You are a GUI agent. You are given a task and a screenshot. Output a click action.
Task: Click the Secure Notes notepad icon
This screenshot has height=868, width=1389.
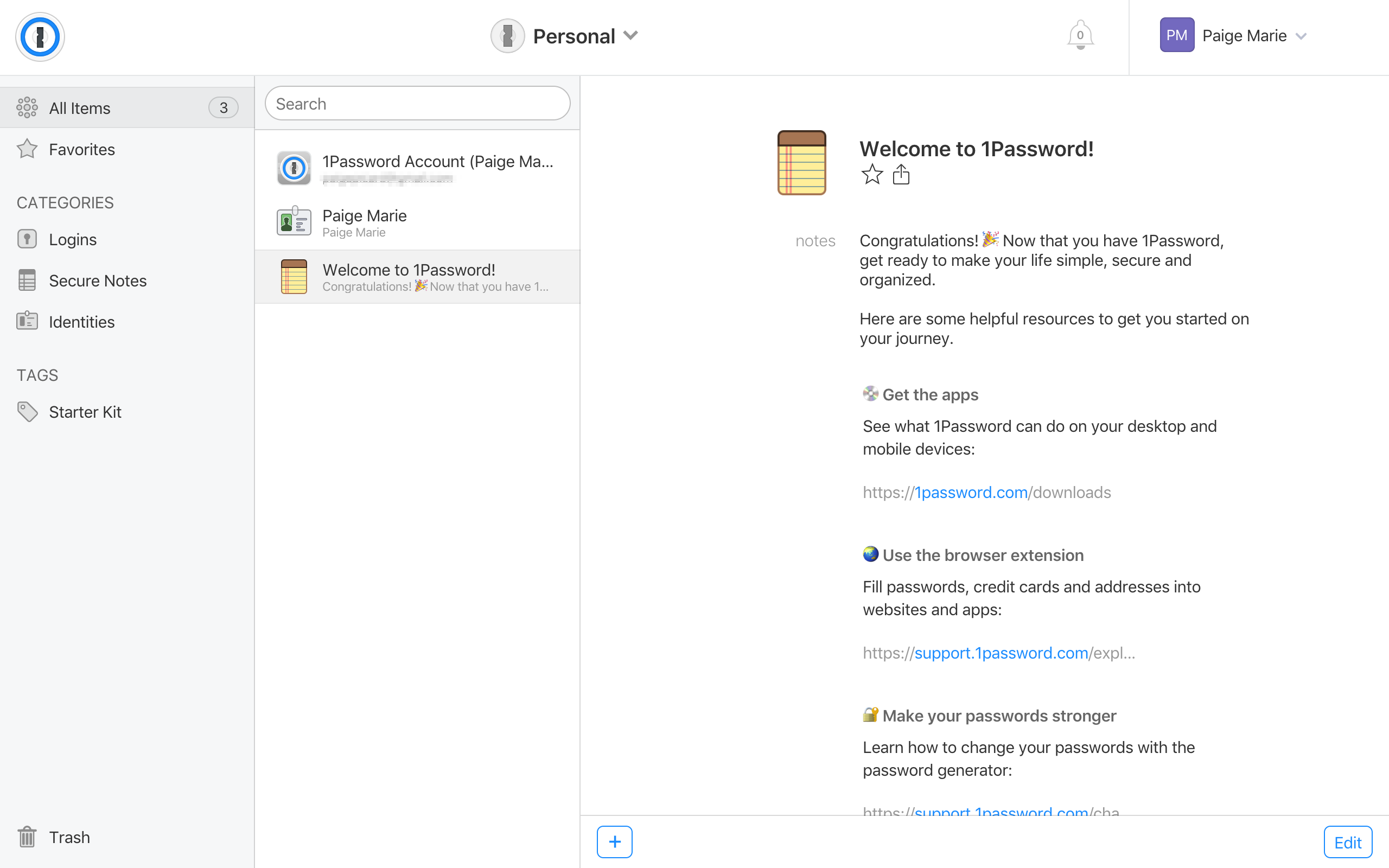[27, 280]
